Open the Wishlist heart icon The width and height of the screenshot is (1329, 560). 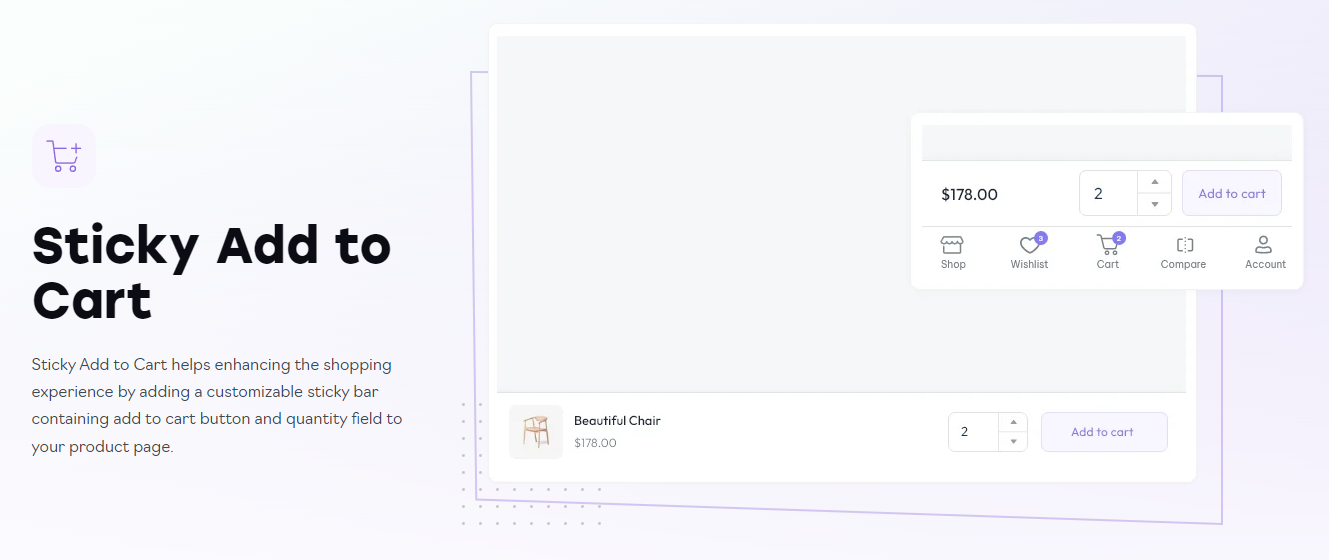pos(1029,246)
